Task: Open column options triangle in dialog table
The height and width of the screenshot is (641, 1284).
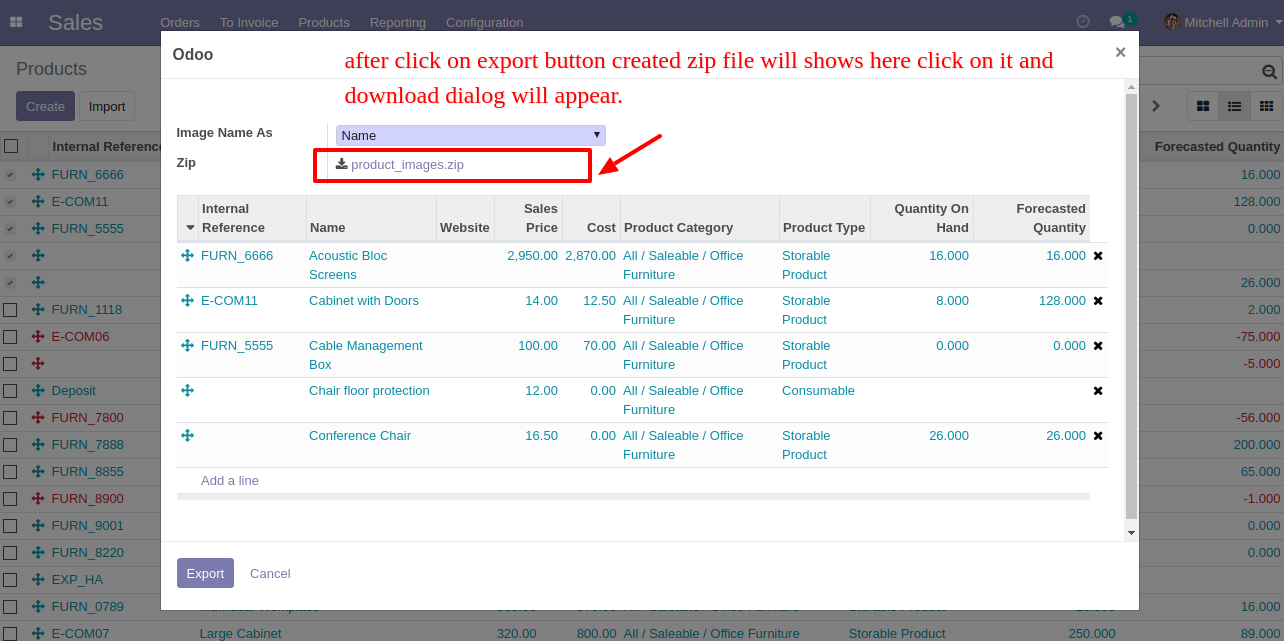Action: point(190,228)
